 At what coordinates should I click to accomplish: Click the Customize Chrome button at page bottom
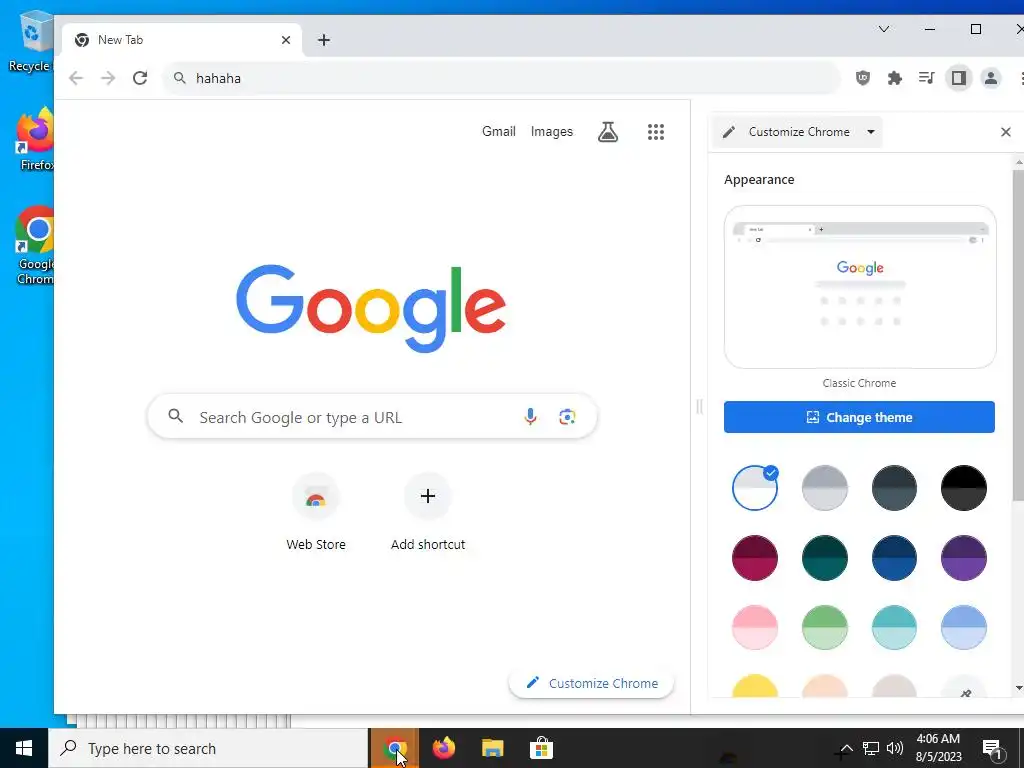coord(592,683)
